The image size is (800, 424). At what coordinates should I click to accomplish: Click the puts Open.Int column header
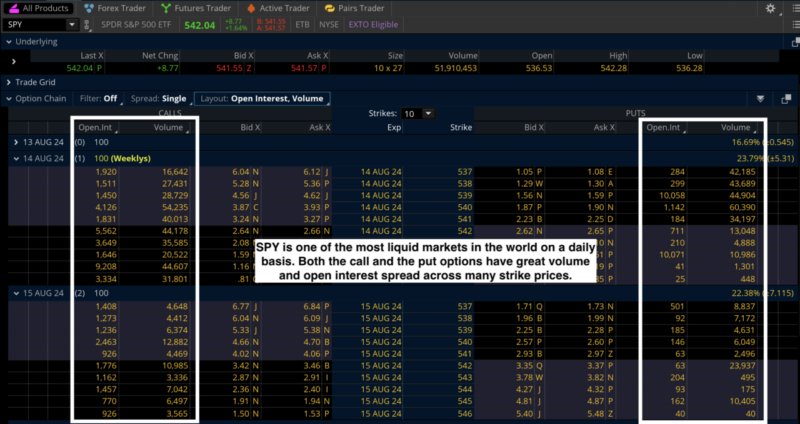(663, 128)
